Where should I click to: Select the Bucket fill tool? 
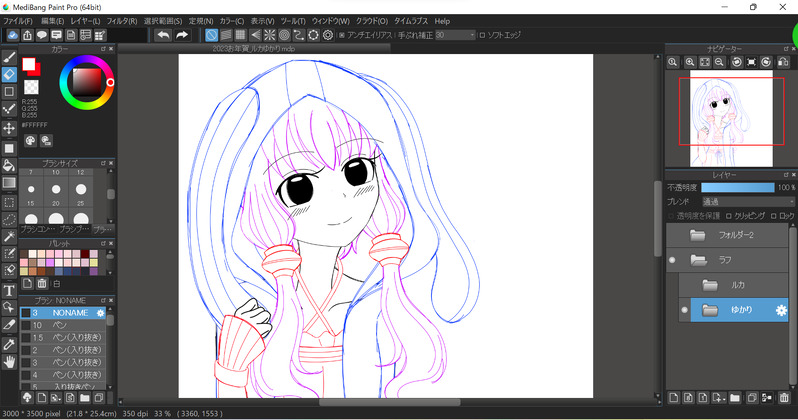[x=9, y=165]
